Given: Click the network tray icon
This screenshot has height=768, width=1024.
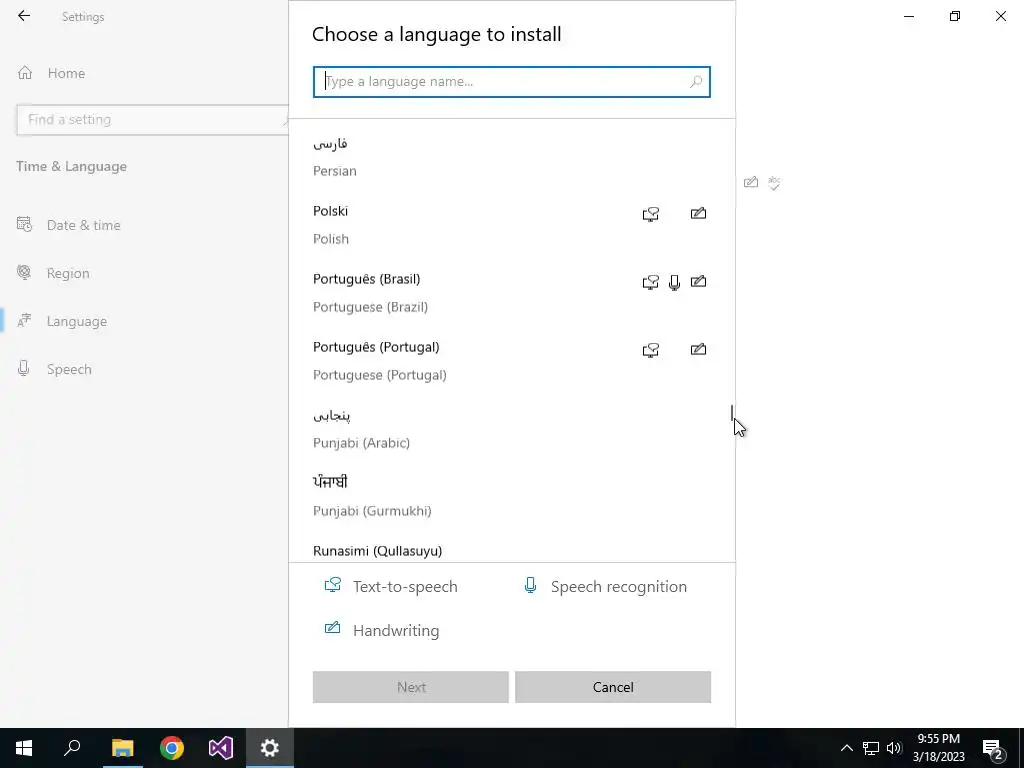Looking at the screenshot, I should 871,748.
